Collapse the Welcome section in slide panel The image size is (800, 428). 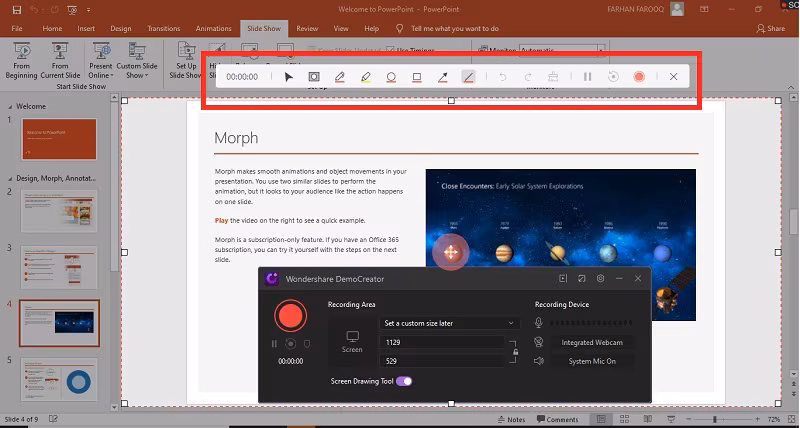[10, 107]
